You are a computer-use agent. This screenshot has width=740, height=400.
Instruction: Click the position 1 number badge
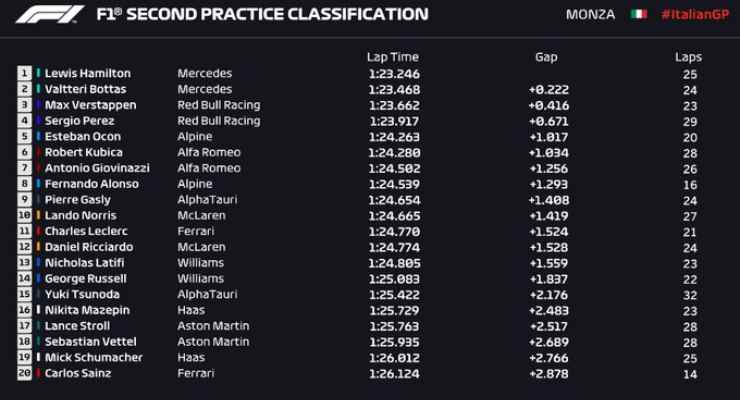[x=25, y=73]
